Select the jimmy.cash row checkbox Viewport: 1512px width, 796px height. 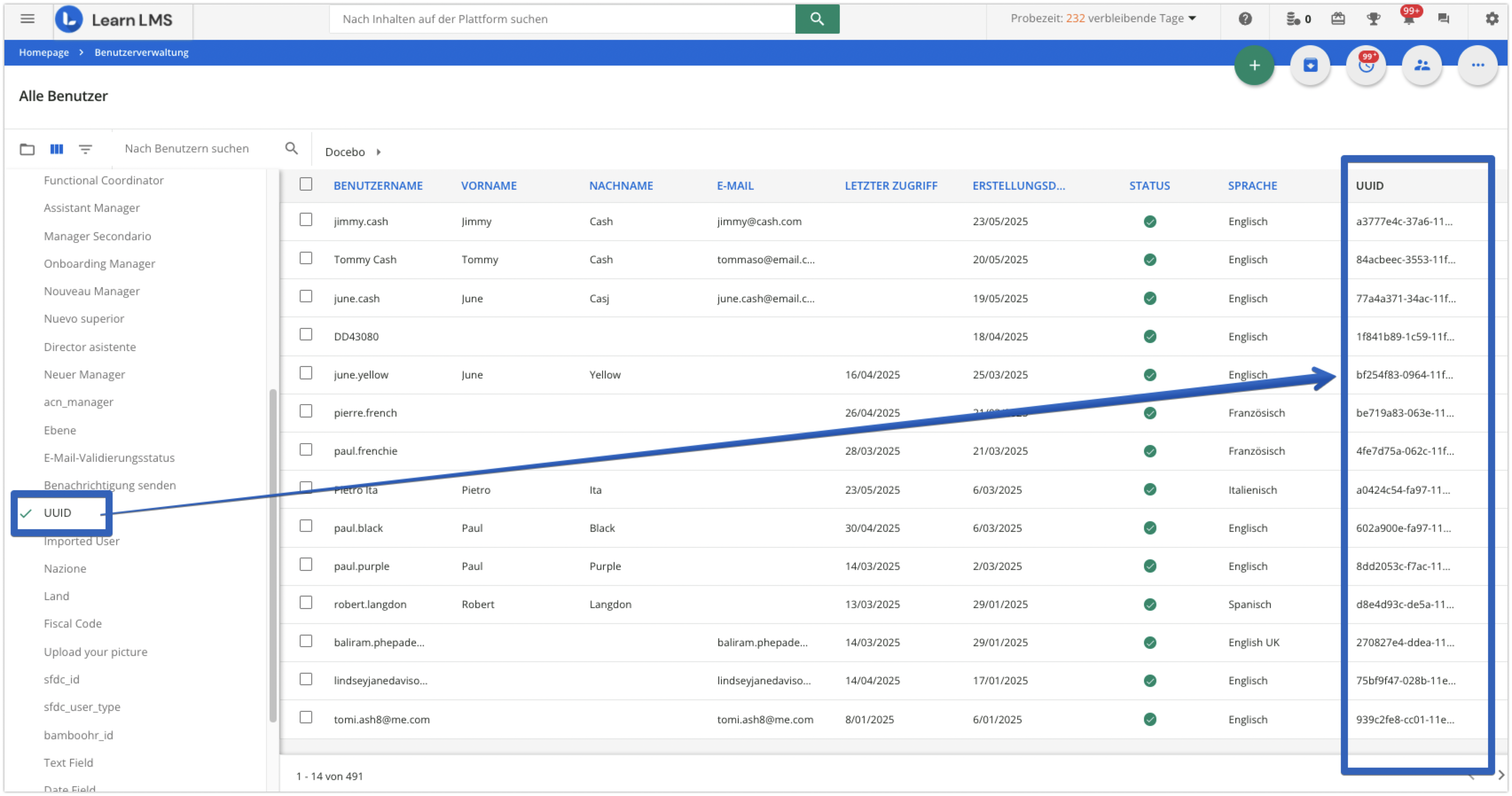[x=306, y=220]
